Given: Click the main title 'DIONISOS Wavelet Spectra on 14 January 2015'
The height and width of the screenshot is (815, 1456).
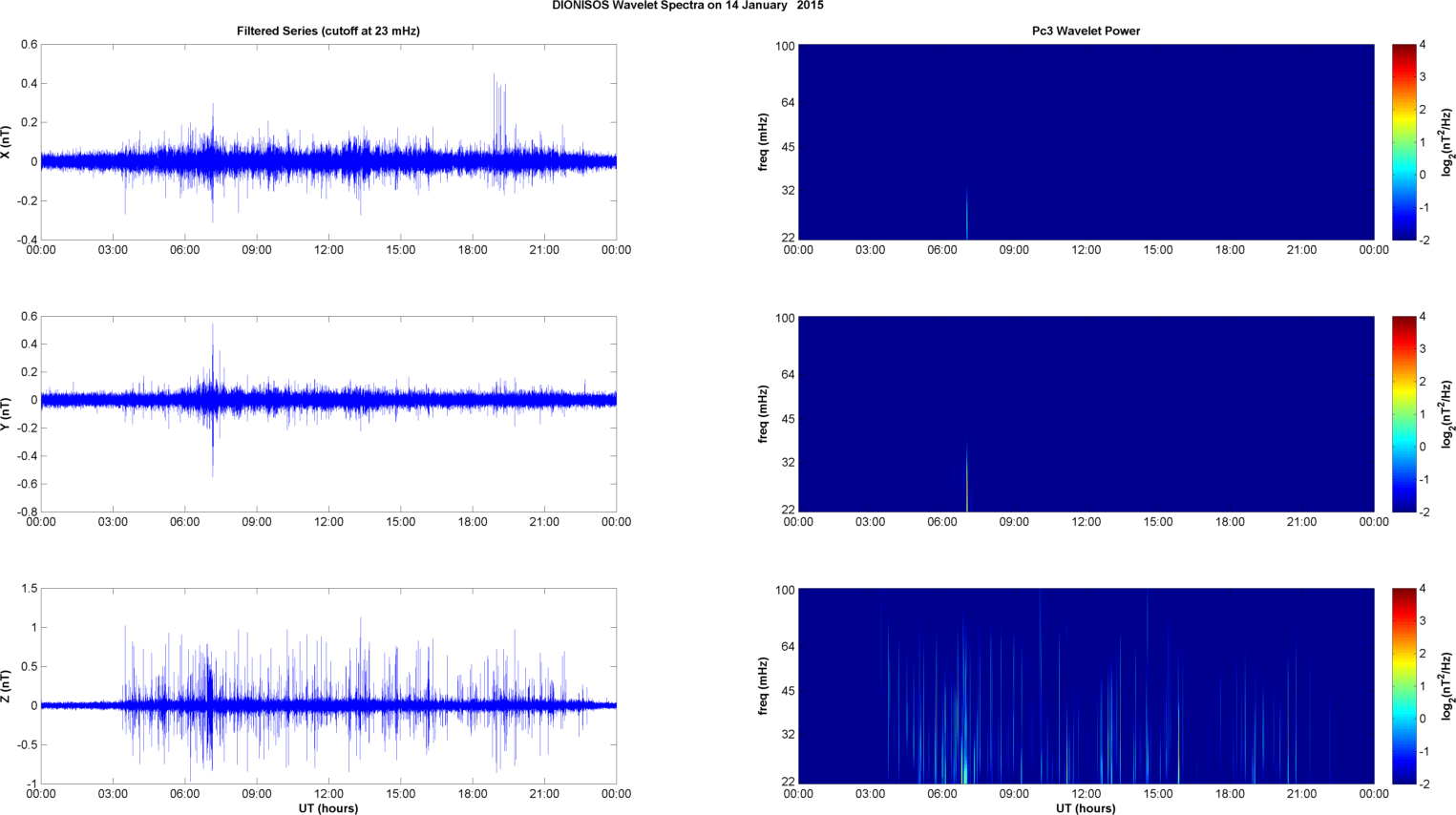Looking at the screenshot, I should pyautogui.click(x=687, y=6).
